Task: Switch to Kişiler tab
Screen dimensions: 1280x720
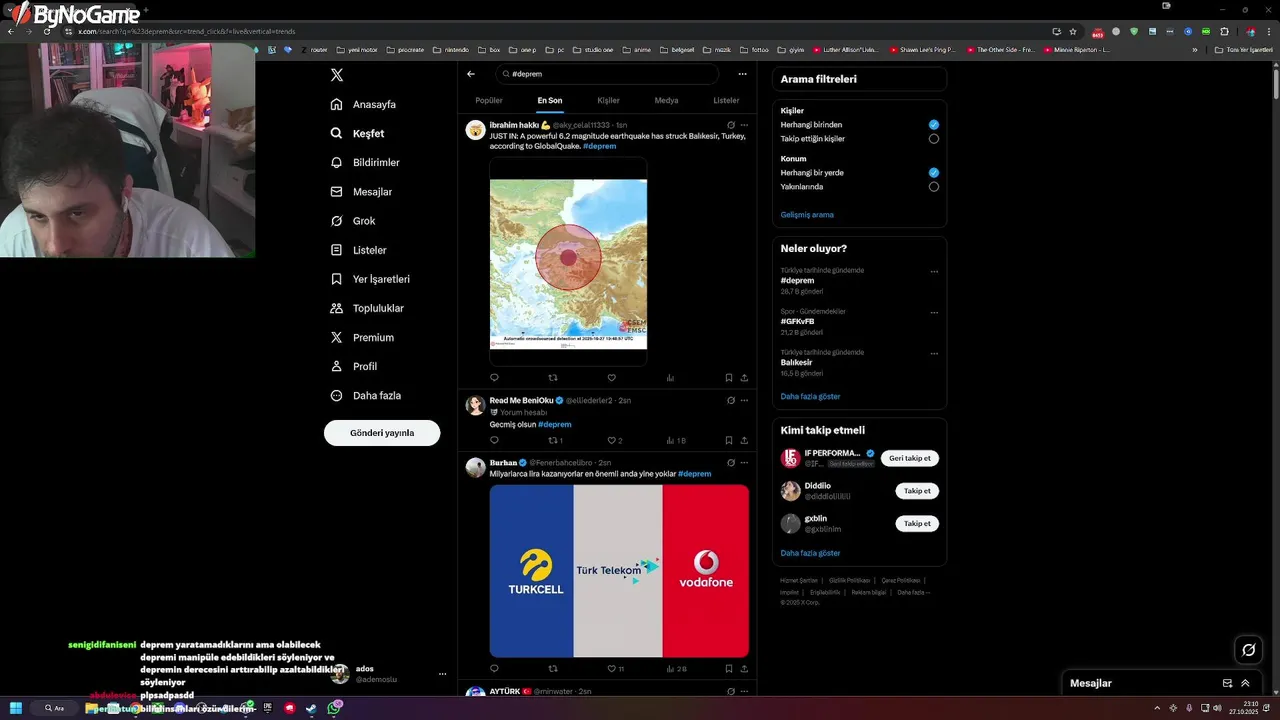Action: tap(608, 100)
